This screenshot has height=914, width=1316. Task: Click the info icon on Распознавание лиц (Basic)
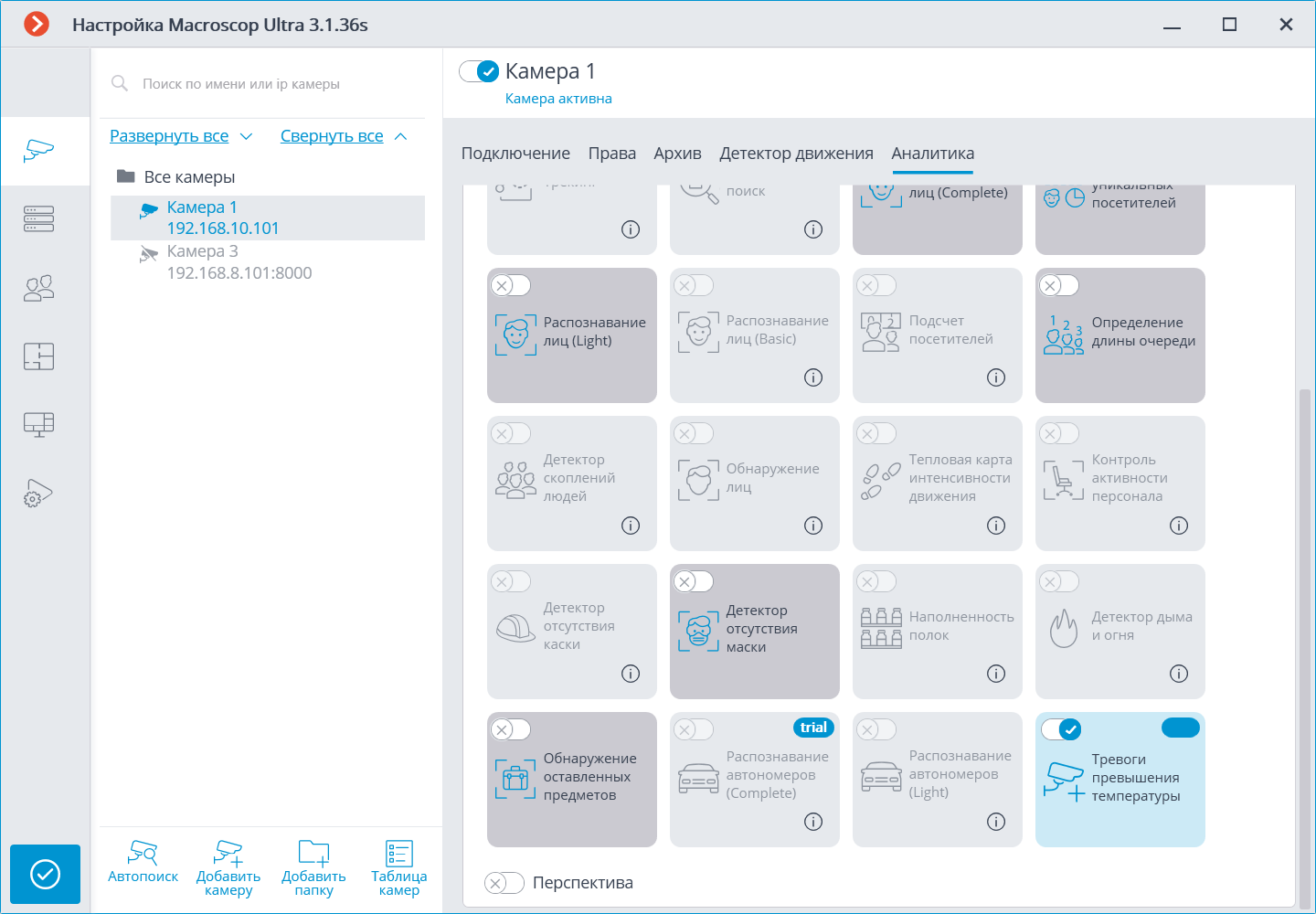tap(813, 377)
